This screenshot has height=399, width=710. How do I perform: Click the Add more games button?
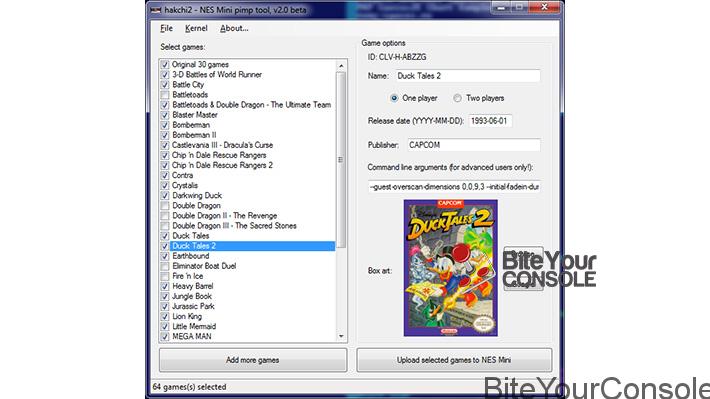(253, 360)
